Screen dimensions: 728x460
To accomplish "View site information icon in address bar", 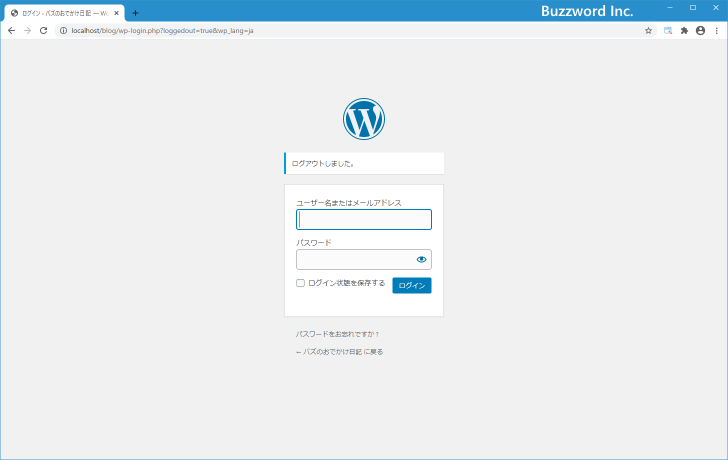I will pyautogui.click(x=63, y=31).
